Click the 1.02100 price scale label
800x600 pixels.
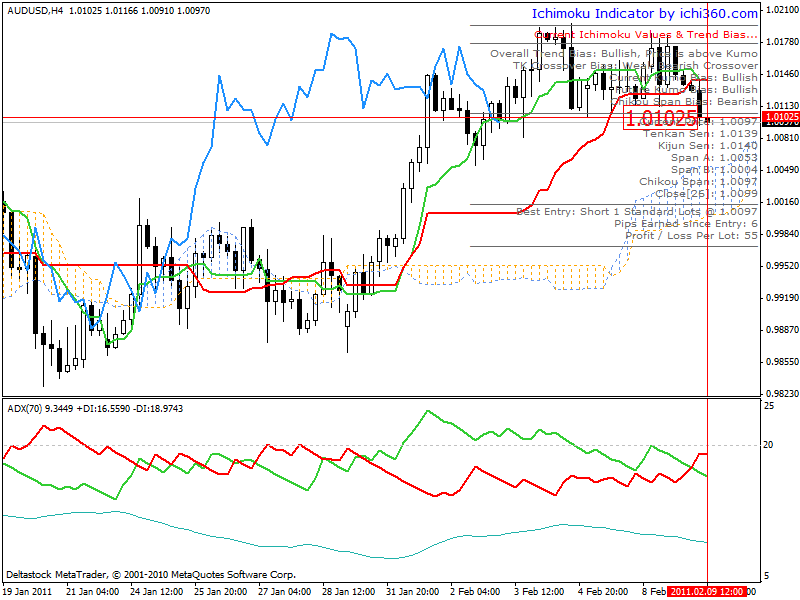point(782,10)
